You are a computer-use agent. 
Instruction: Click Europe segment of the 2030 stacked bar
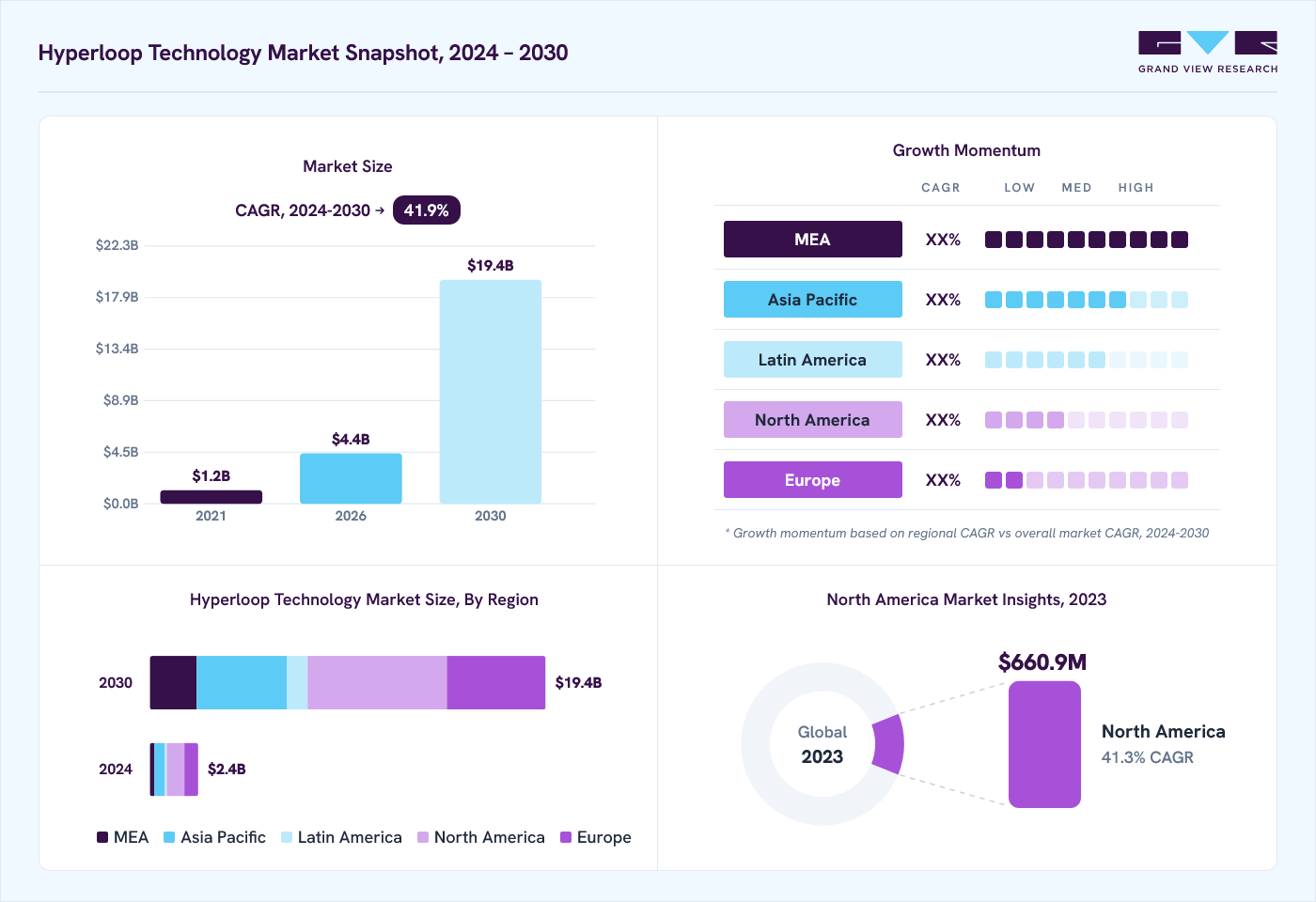pos(496,682)
